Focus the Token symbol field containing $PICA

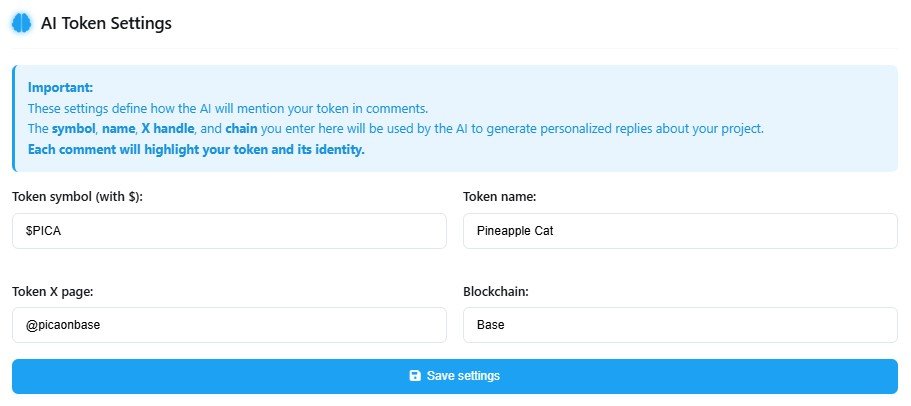pyautogui.click(x=229, y=231)
